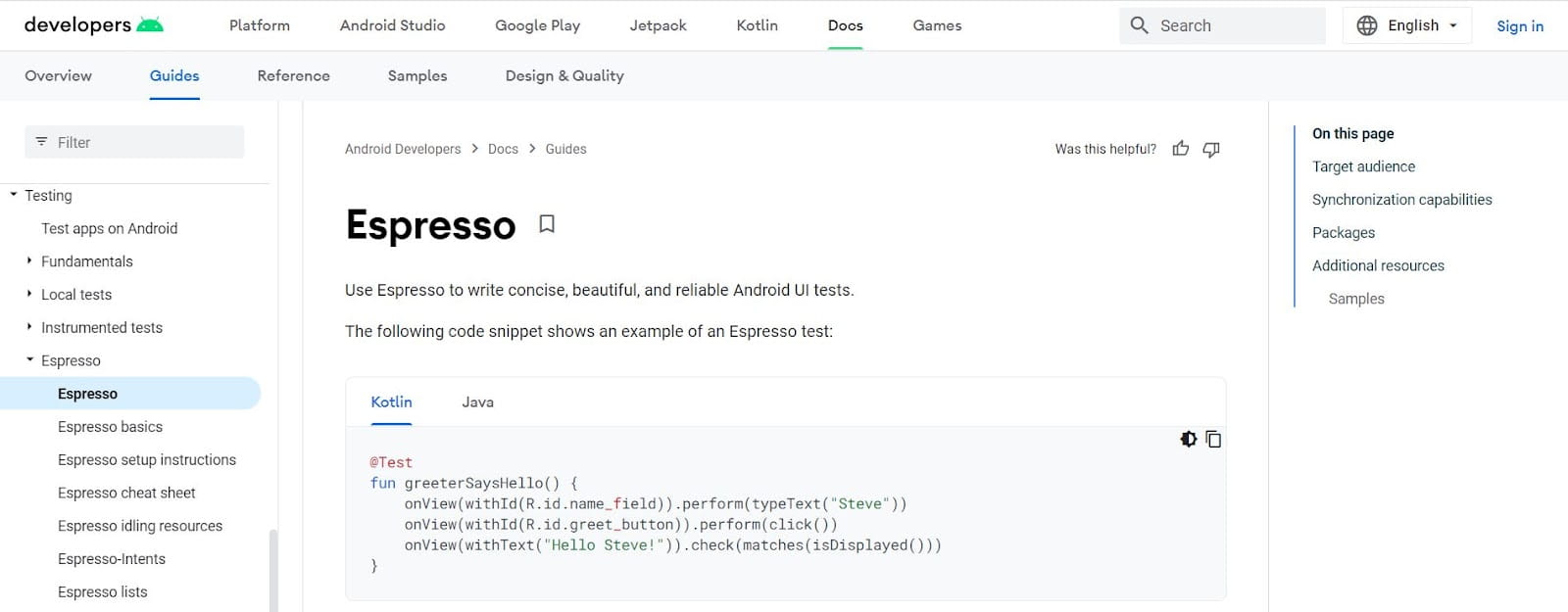Bookmark the Espresso page
Viewport: 1568px width, 612px height.
tap(547, 224)
